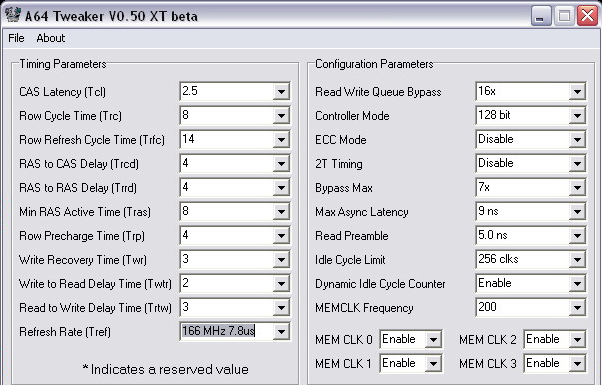
Task: Open the MEM CLK 0 dropdown
Action: pos(433,339)
